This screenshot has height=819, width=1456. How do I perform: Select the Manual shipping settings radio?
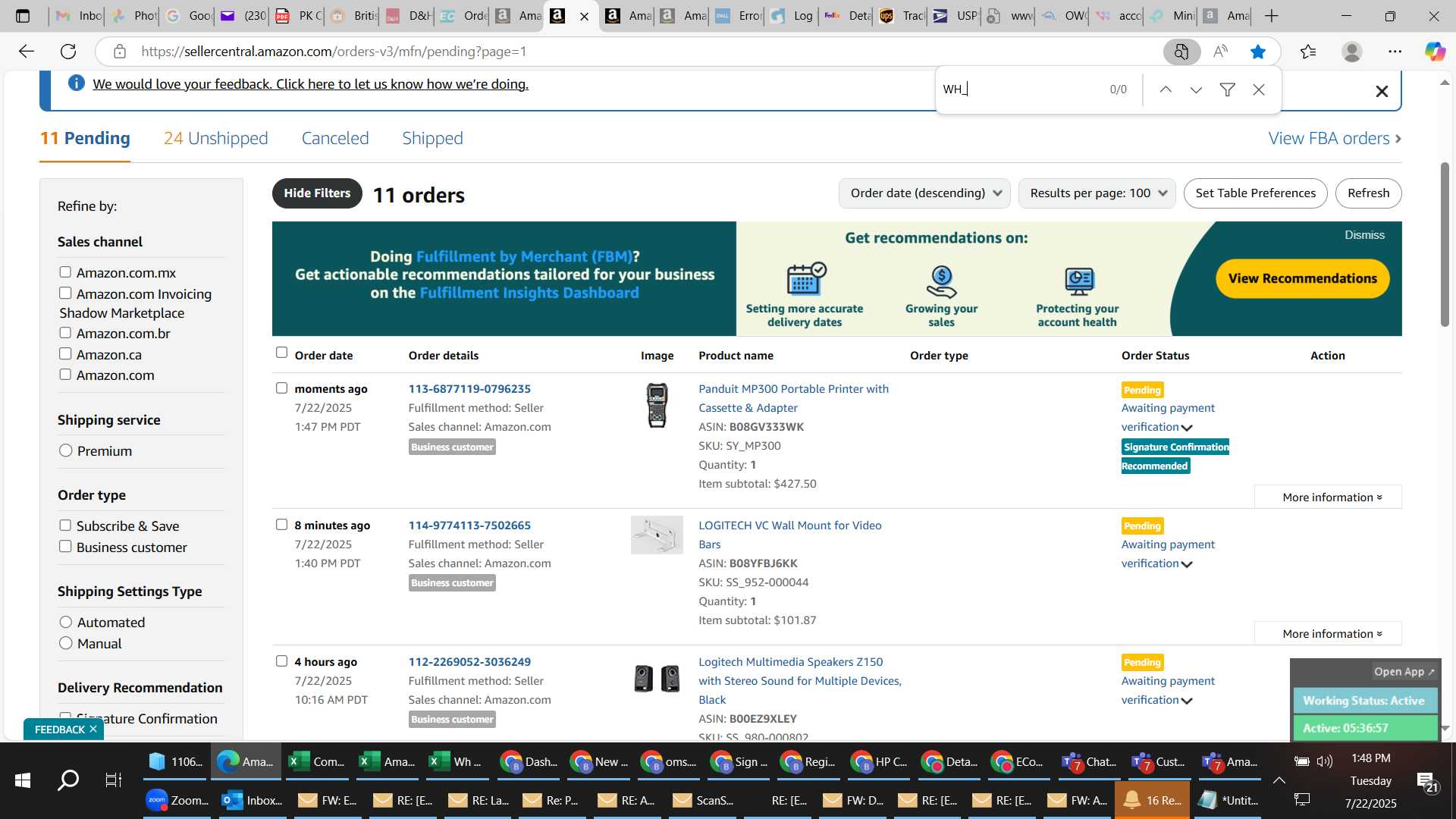(x=66, y=643)
